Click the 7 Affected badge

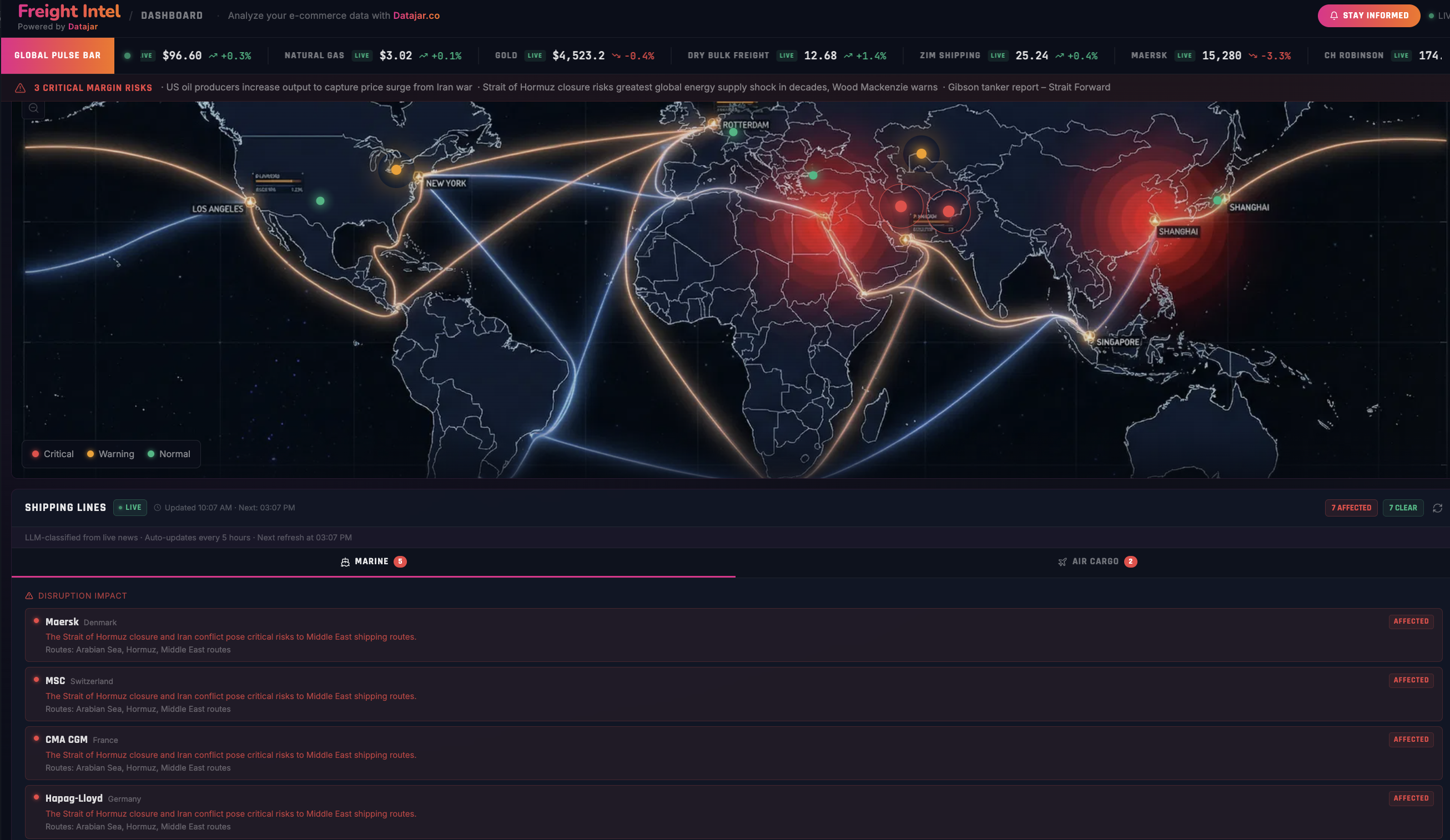tap(1351, 508)
